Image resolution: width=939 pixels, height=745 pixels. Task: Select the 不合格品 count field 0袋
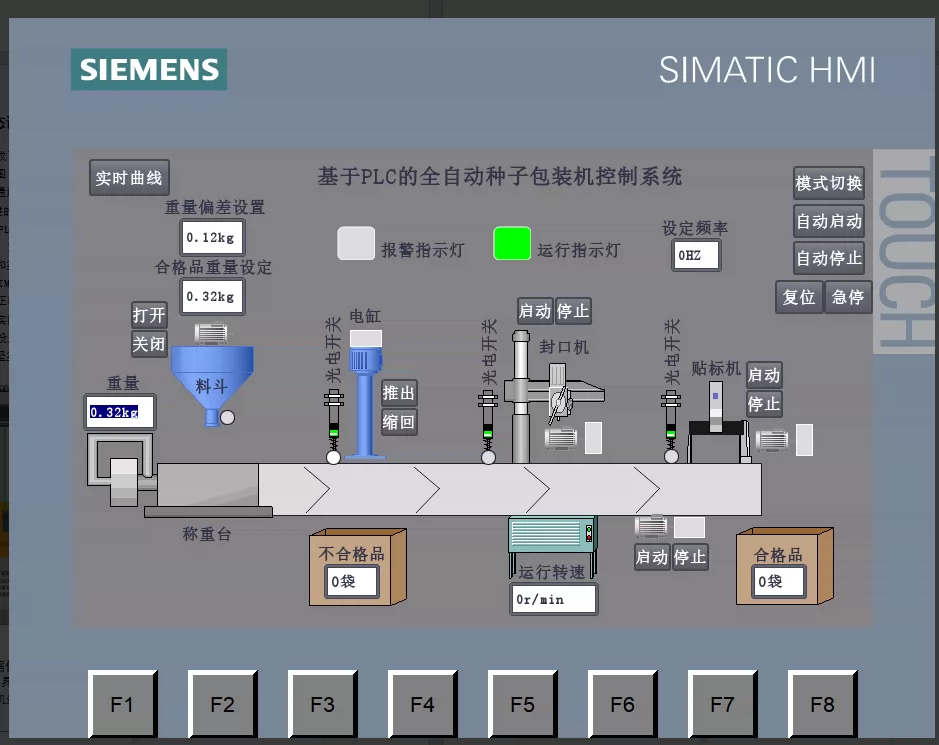tap(352, 582)
